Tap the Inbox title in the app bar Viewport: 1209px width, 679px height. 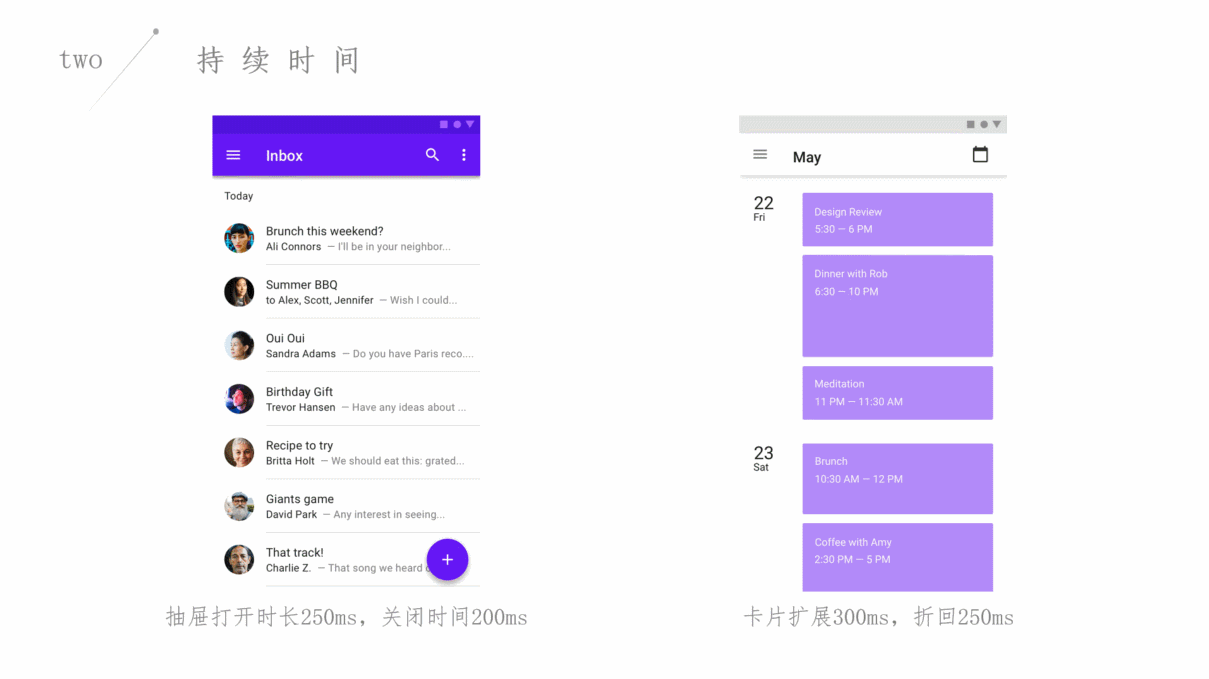(284, 155)
